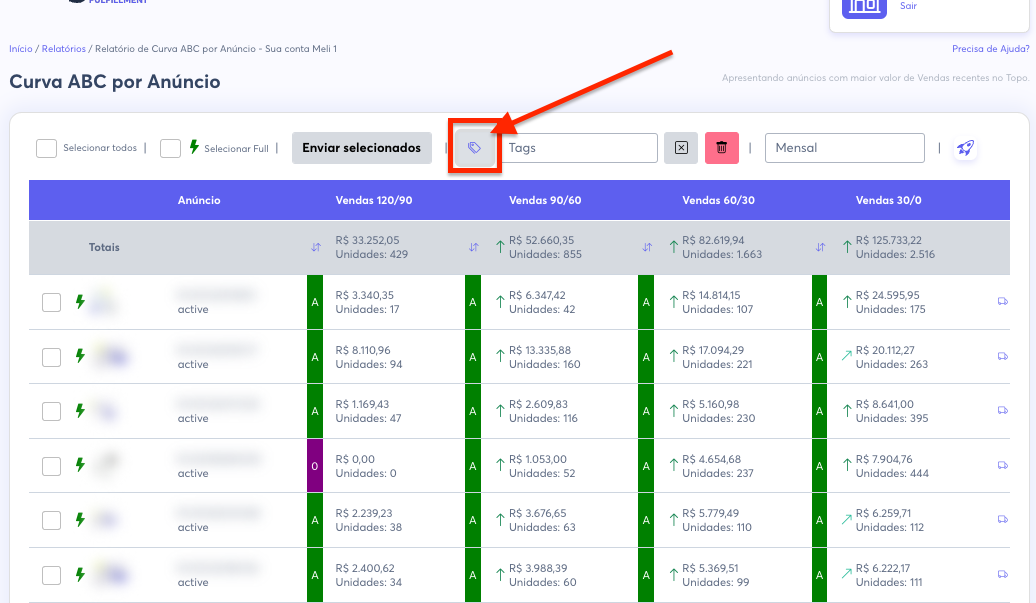
Task: Click the red trash delete button
Action: click(x=722, y=148)
